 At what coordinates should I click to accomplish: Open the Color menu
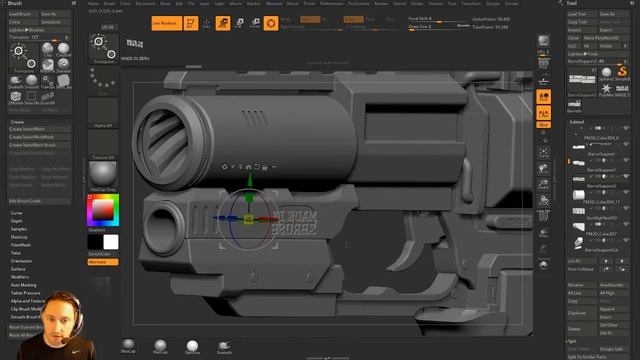click(125, 3)
